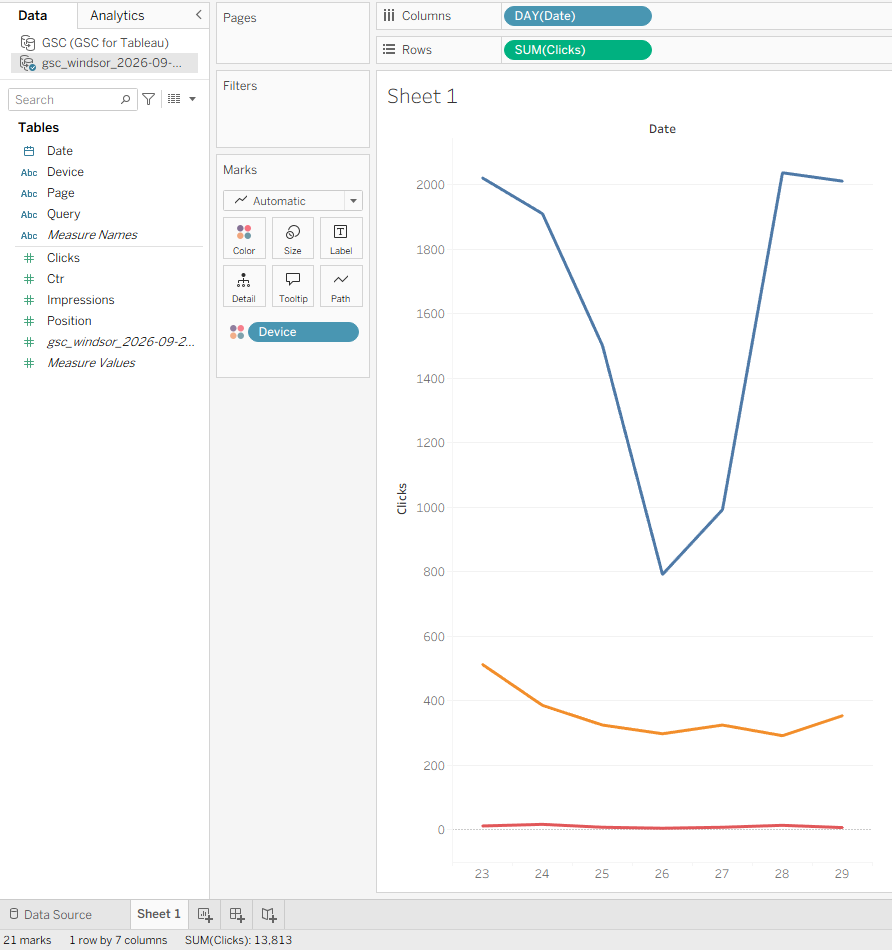Click the red line in the chart
The height and width of the screenshot is (950, 892).
click(662, 828)
